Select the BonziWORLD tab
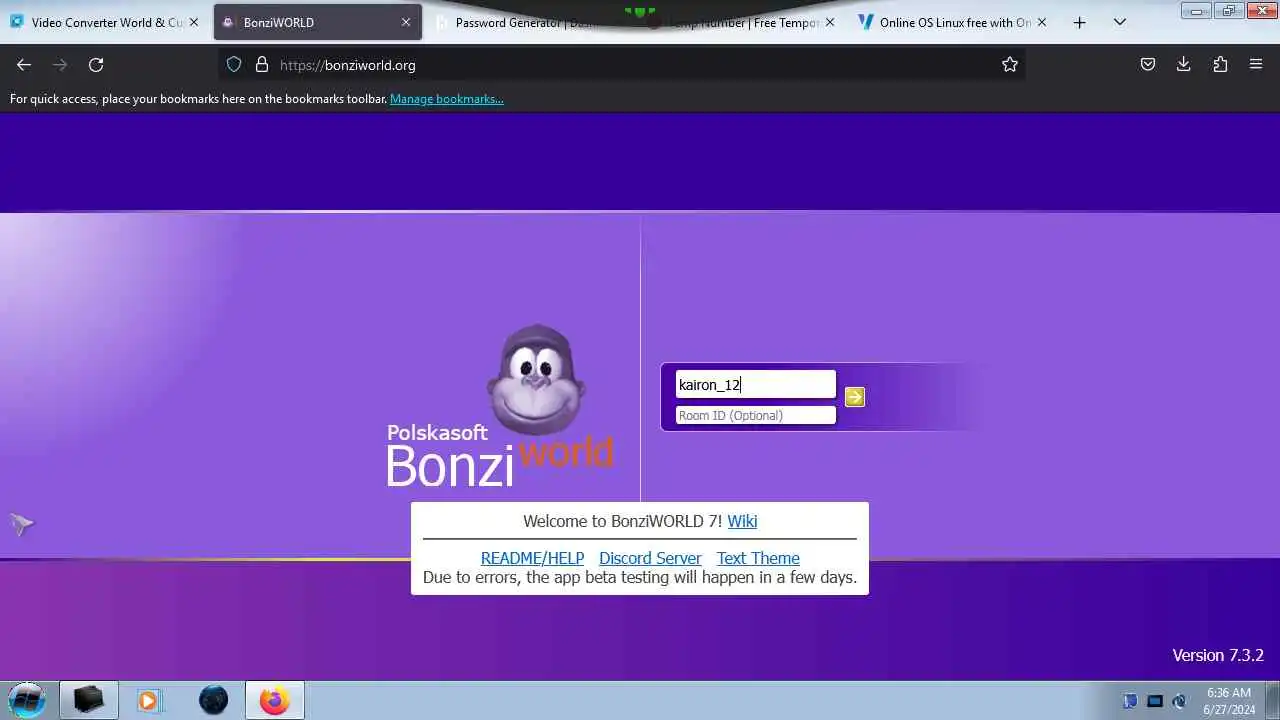The width and height of the screenshot is (1280, 720). click(x=318, y=22)
